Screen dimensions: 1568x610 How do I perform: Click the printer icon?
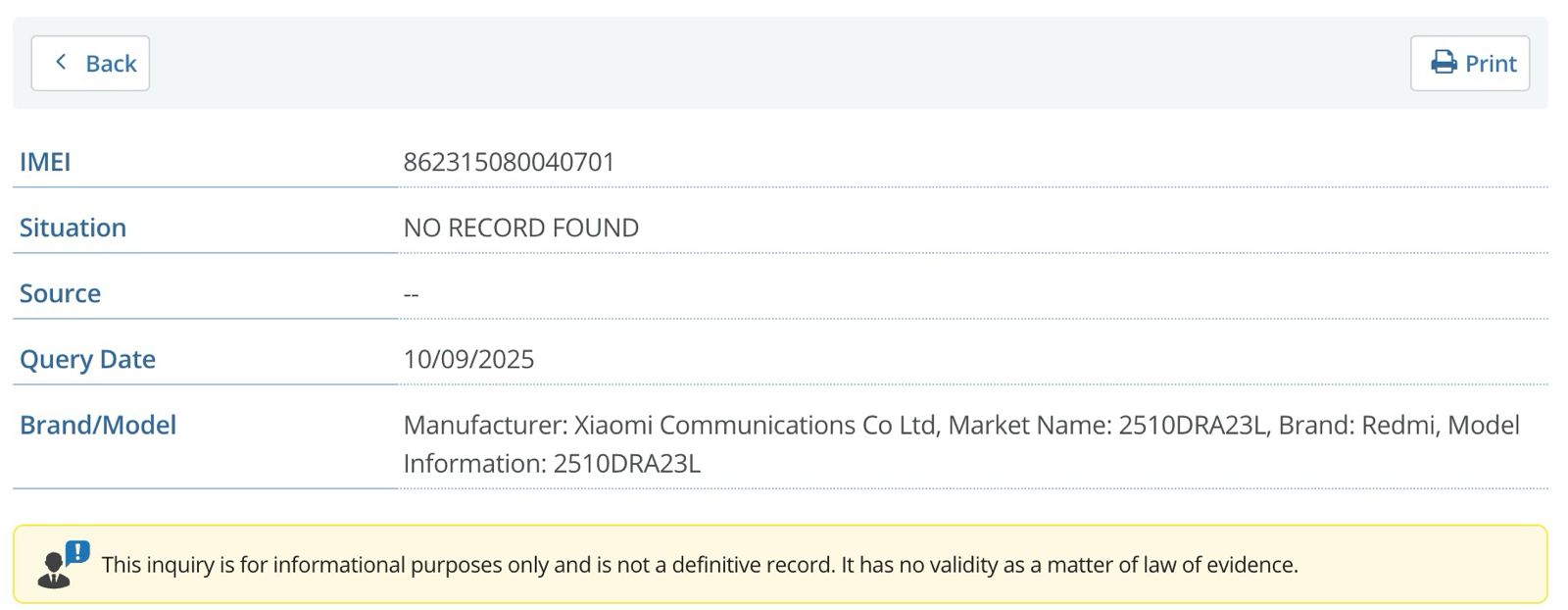(x=1444, y=64)
